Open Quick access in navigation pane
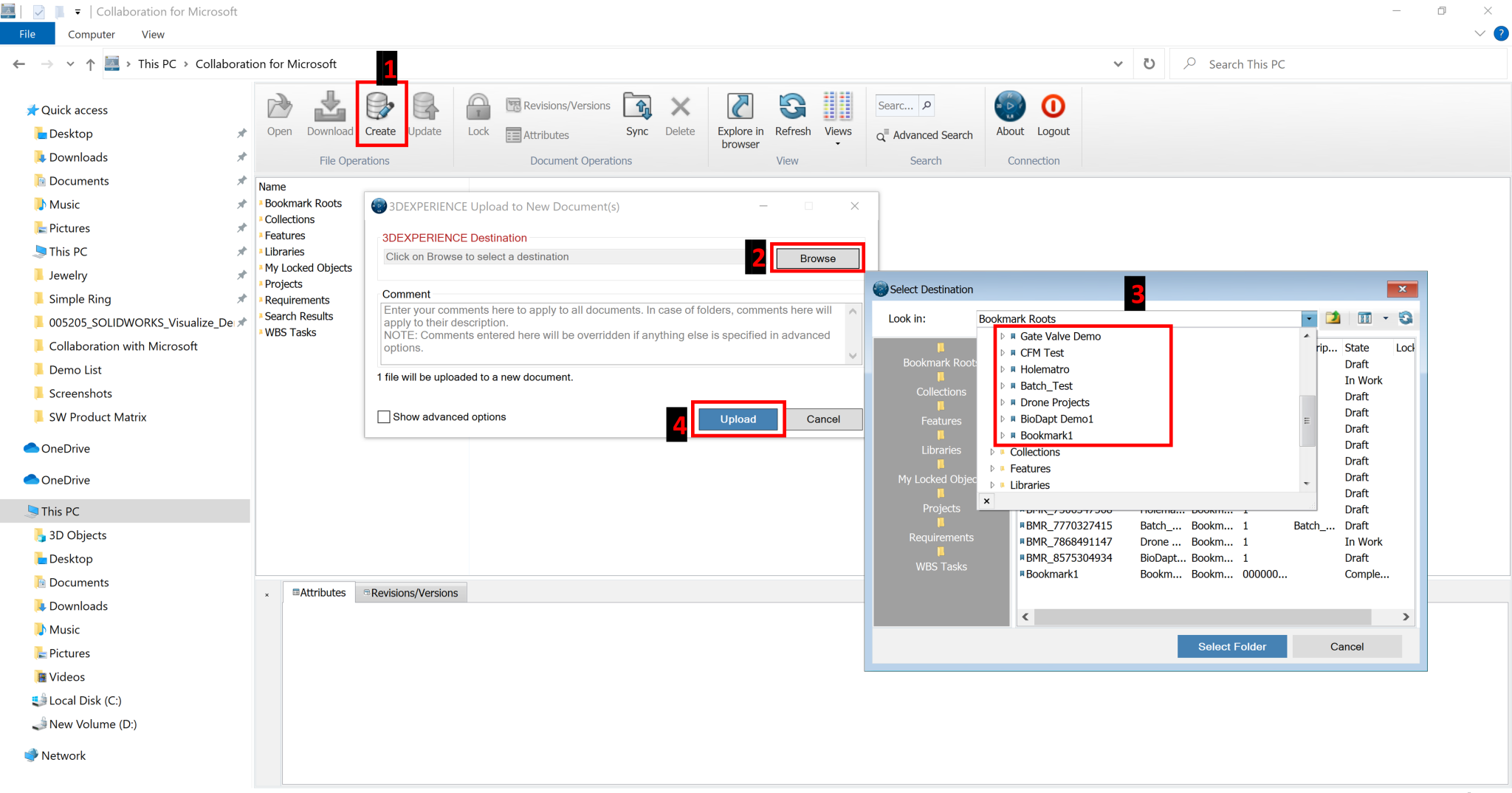 [74, 110]
